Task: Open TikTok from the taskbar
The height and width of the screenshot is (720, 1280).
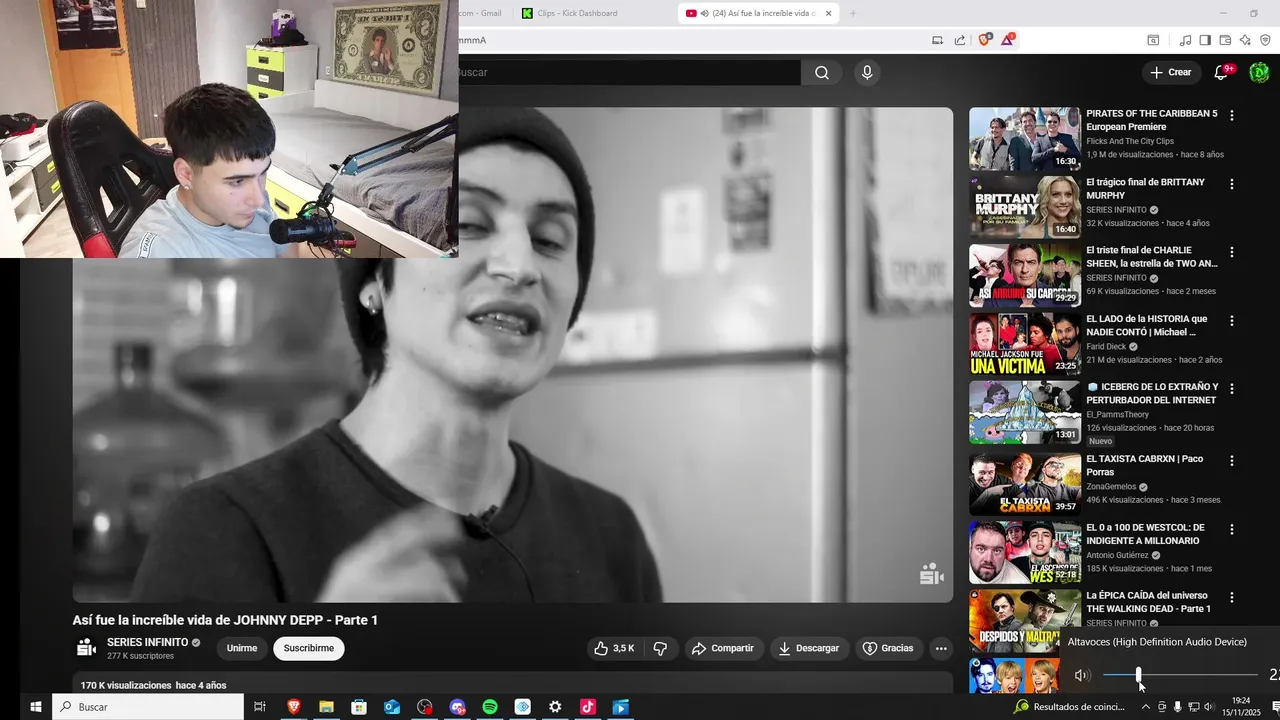Action: pyautogui.click(x=587, y=707)
